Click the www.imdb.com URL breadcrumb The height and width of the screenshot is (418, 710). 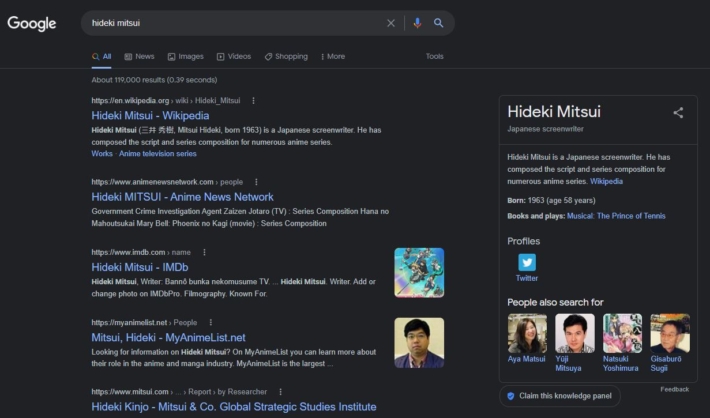[x=141, y=252]
